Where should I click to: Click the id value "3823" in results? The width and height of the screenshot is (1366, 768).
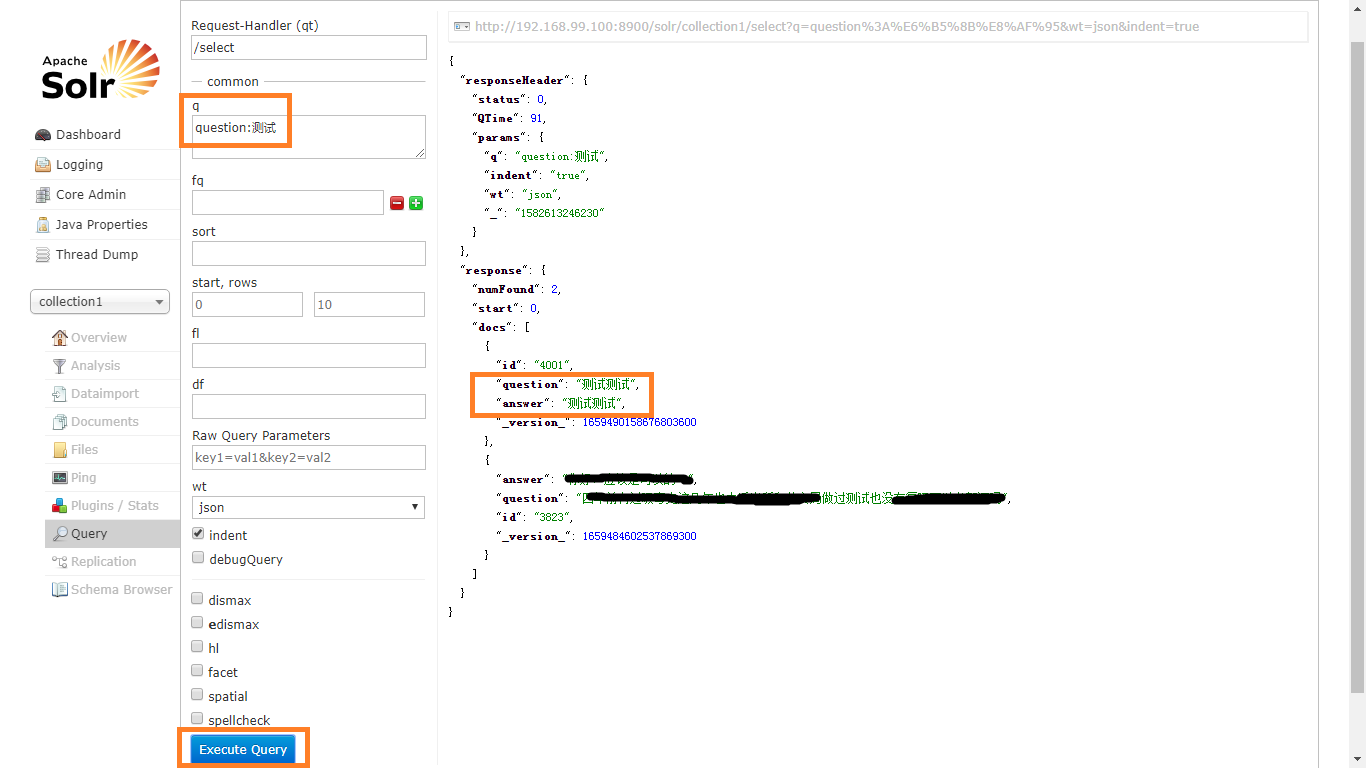point(553,517)
